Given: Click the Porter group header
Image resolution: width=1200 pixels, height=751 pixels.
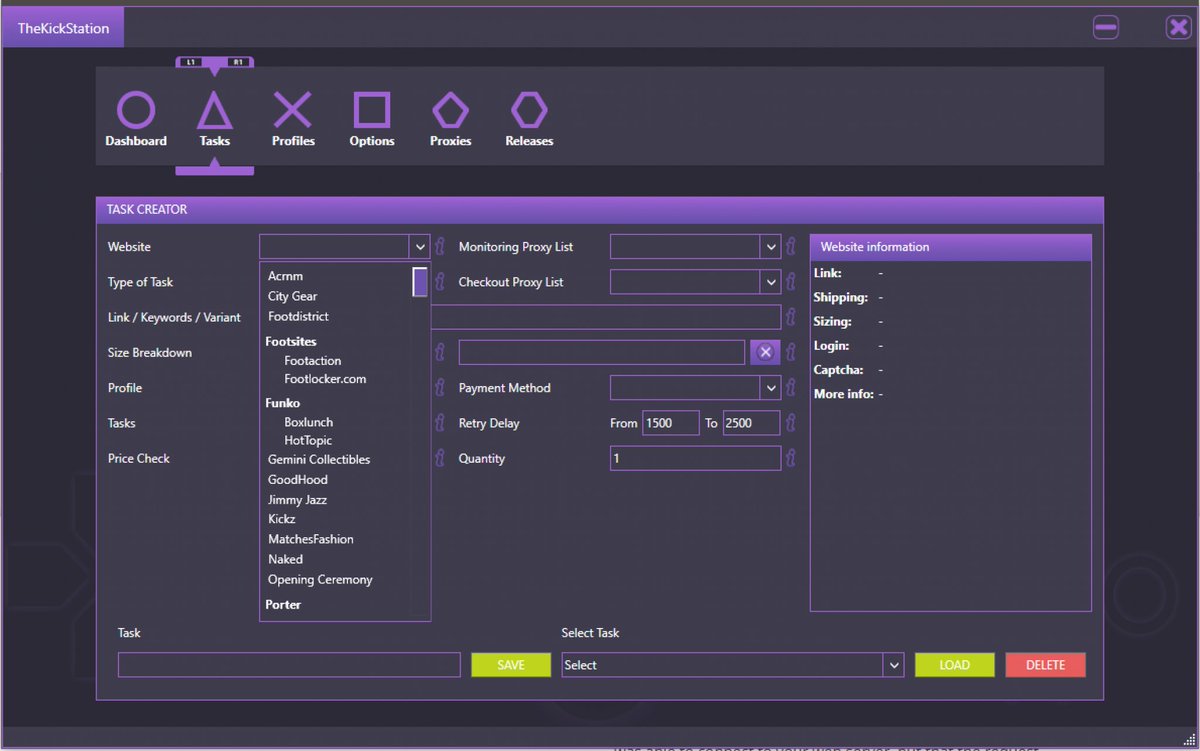Looking at the screenshot, I should pyautogui.click(x=283, y=605).
